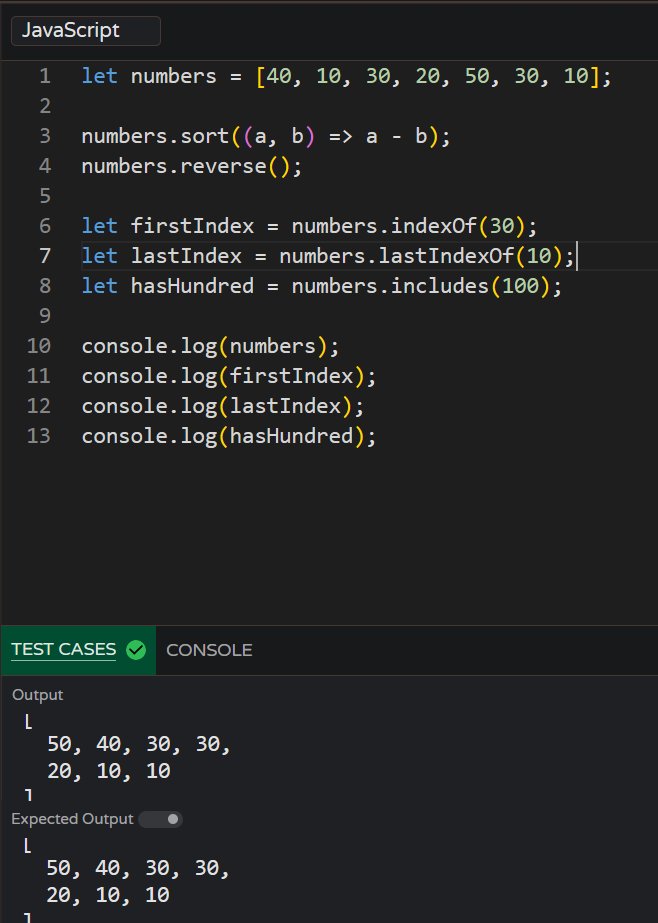Click 'console.log(lastIndex);' line

pyautogui.click(x=222, y=406)
